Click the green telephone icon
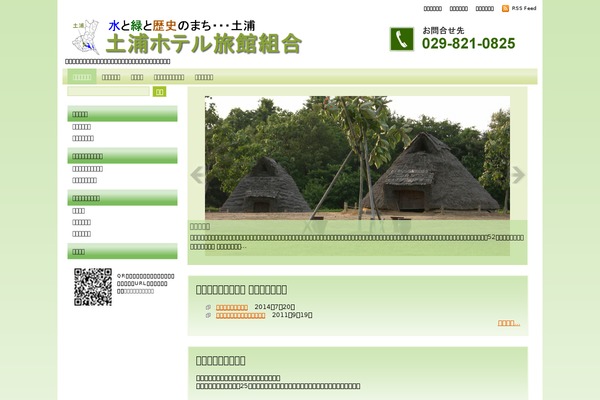 tap(401, 39)
